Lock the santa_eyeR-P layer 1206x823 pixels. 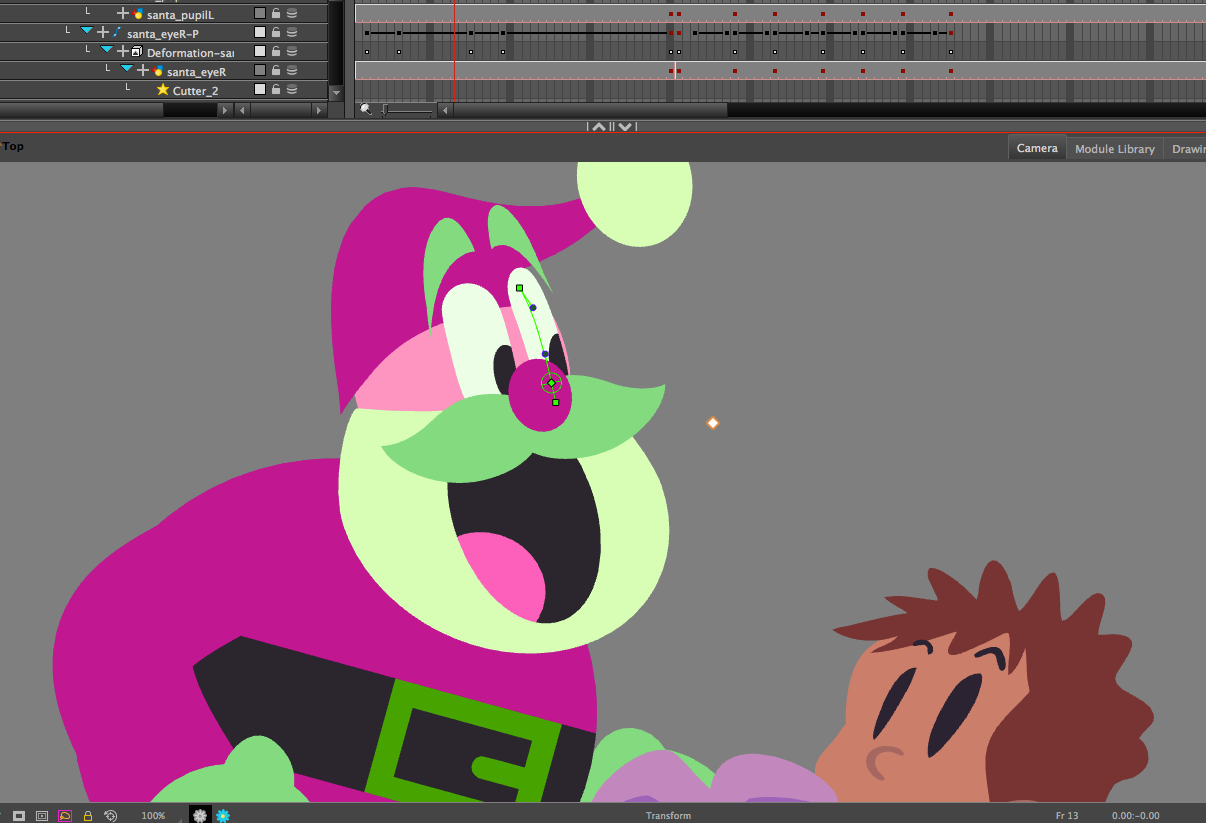[x=276, y=33]
